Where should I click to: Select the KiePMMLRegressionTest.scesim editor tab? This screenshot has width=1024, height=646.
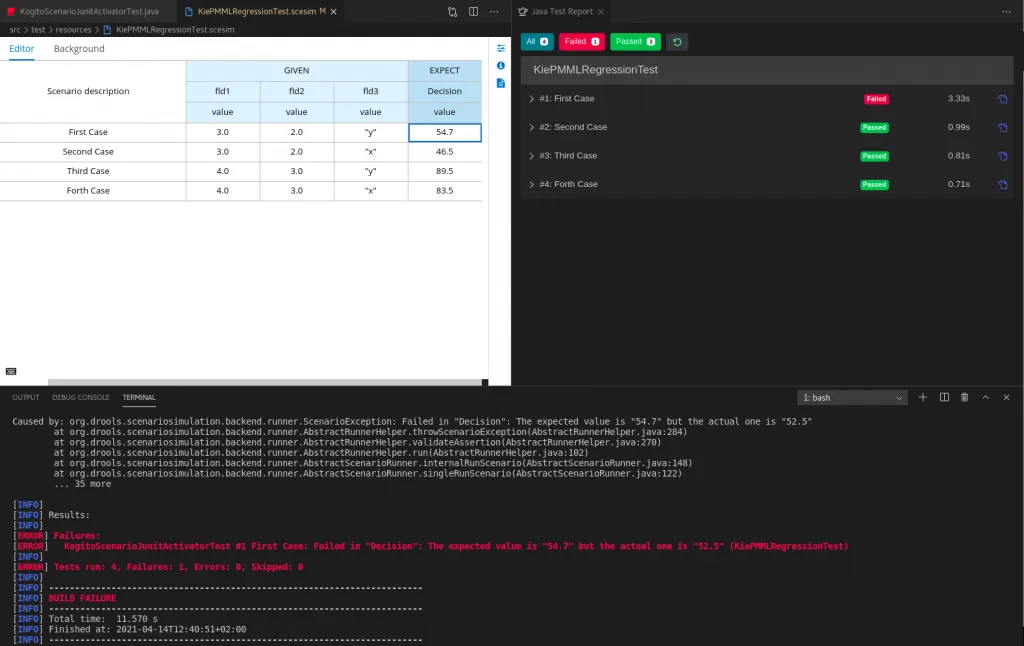[x=259, y=12]
